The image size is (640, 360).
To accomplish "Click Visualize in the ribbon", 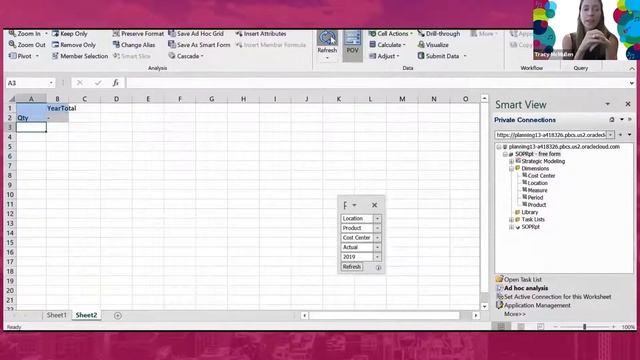I will pos(433,45).
